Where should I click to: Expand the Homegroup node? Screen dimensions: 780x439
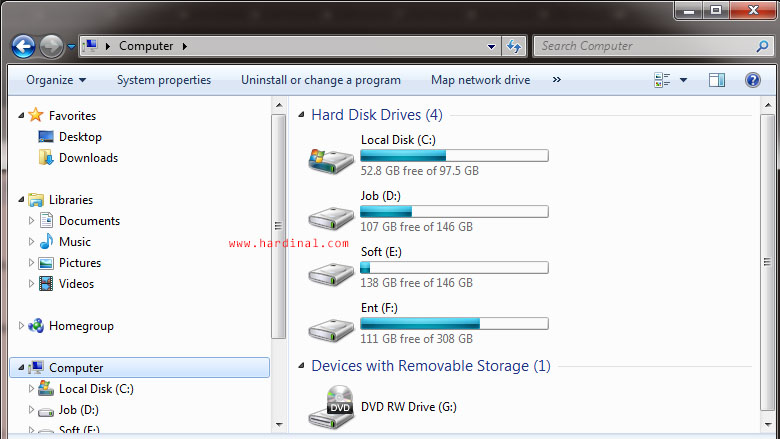(x=21, y=326)
